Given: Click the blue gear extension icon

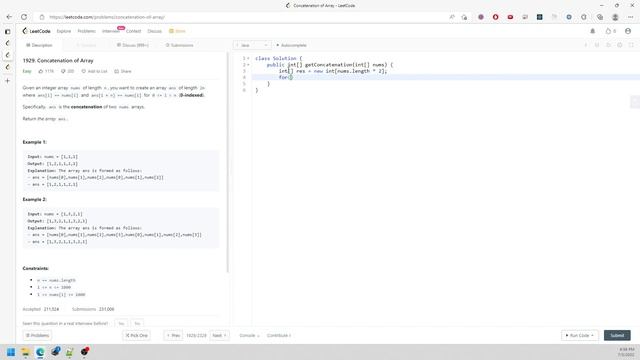Looking at the screenshot, I should [x=569, y=17].
